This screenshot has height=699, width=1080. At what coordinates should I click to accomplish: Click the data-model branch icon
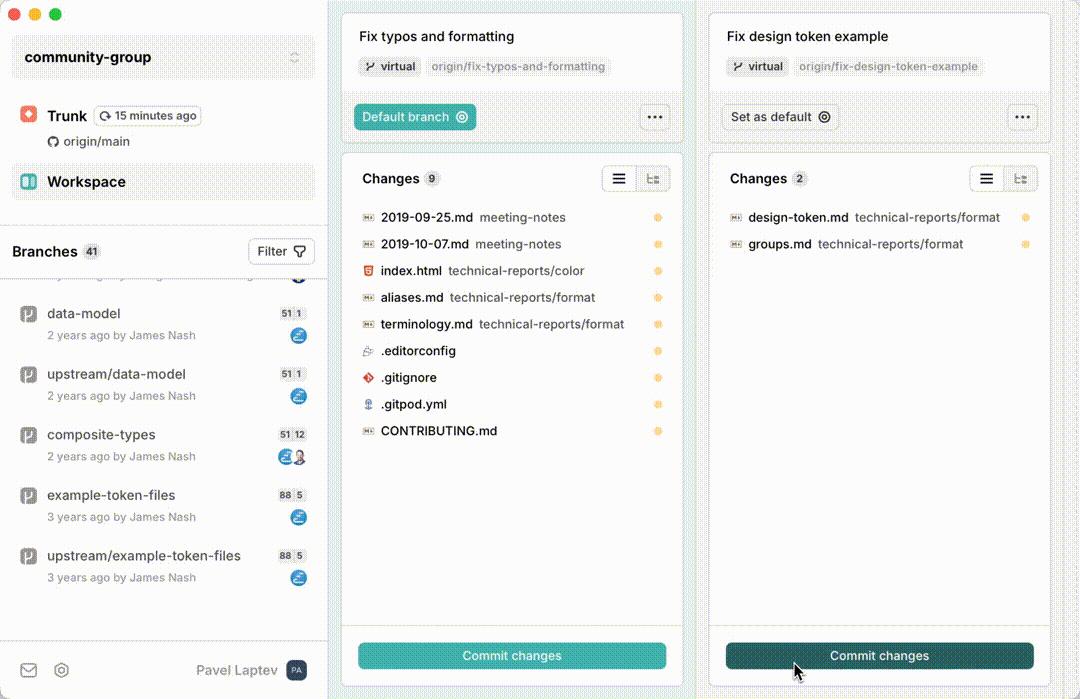29,314
